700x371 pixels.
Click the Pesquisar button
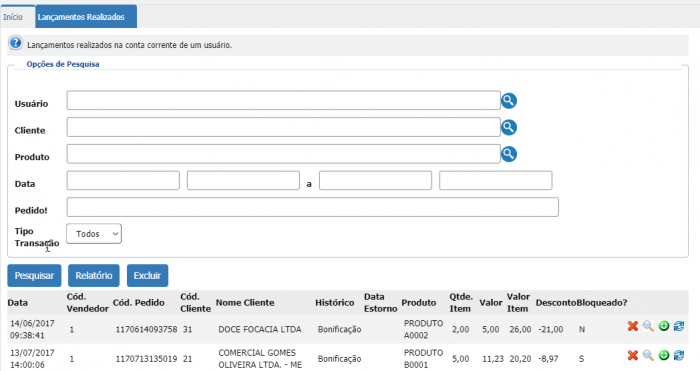coord(34,275)
